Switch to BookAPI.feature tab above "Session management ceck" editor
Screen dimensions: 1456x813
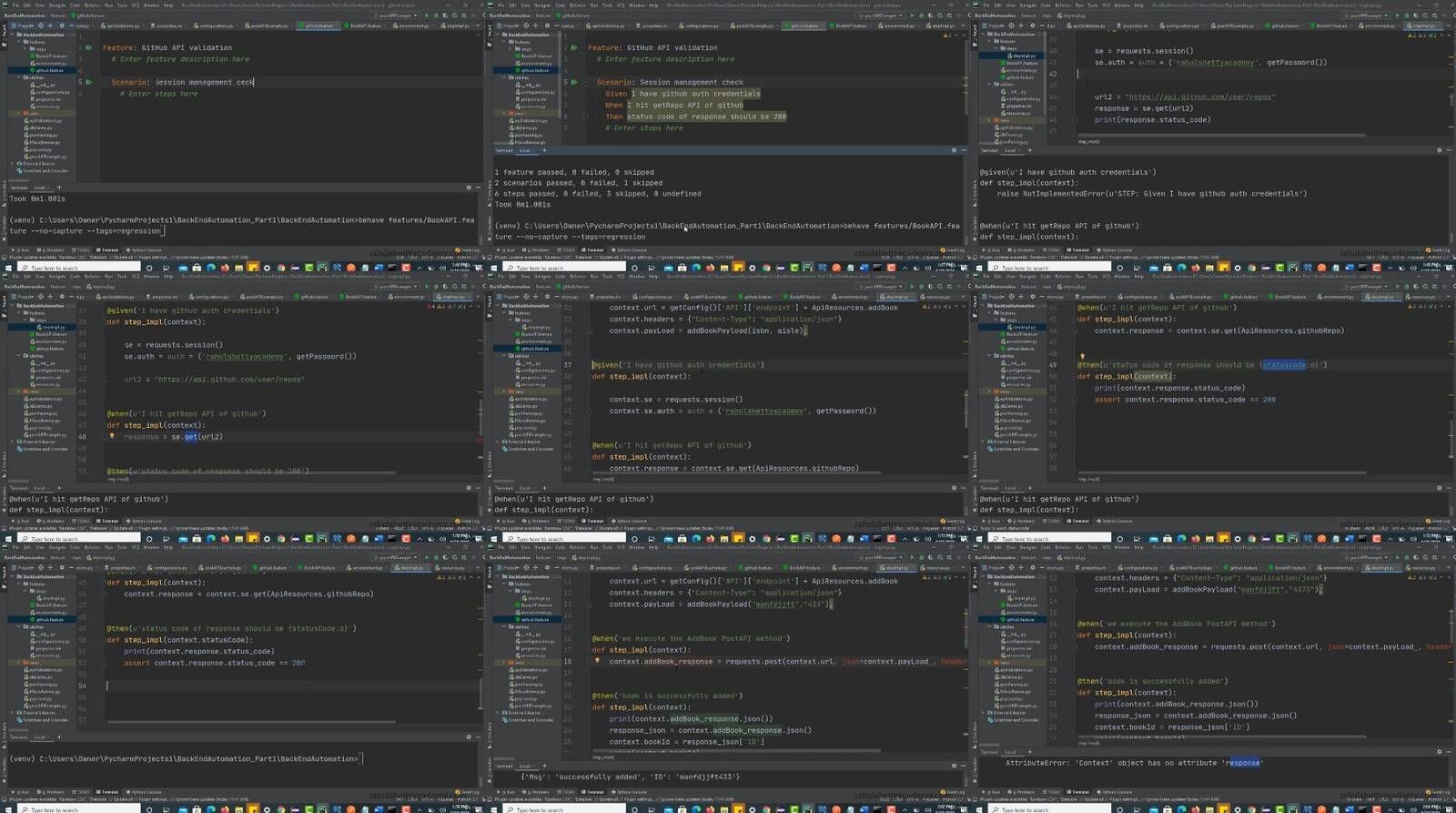366,25
